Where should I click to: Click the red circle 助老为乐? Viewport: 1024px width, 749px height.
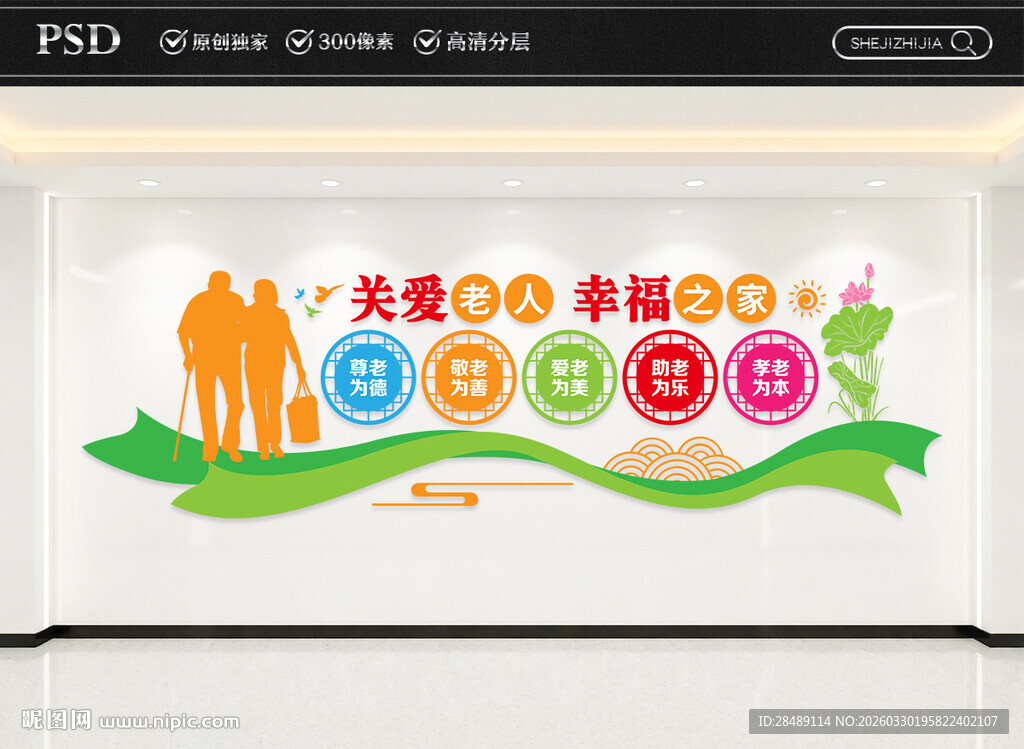pyautogui.click(x=670, y=377)
